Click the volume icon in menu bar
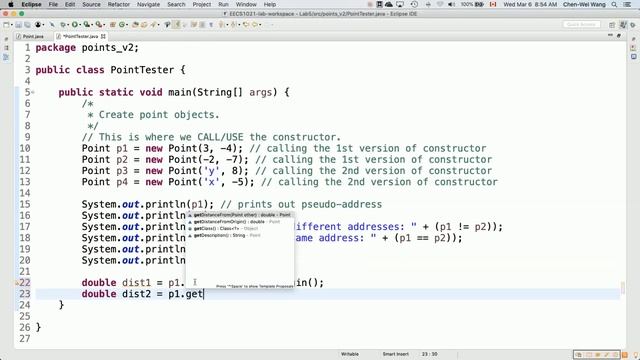The image size is (640, 360). tap(451, 4)
